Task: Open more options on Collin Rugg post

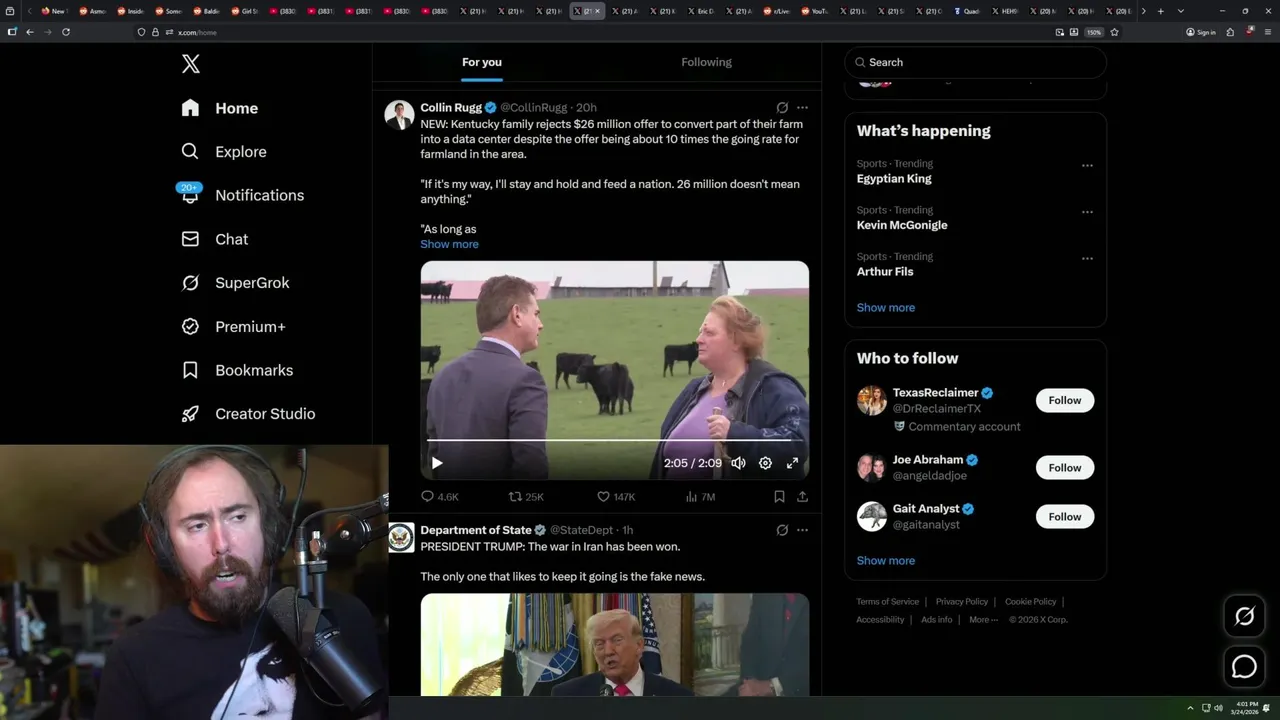Action: (802, 107)
